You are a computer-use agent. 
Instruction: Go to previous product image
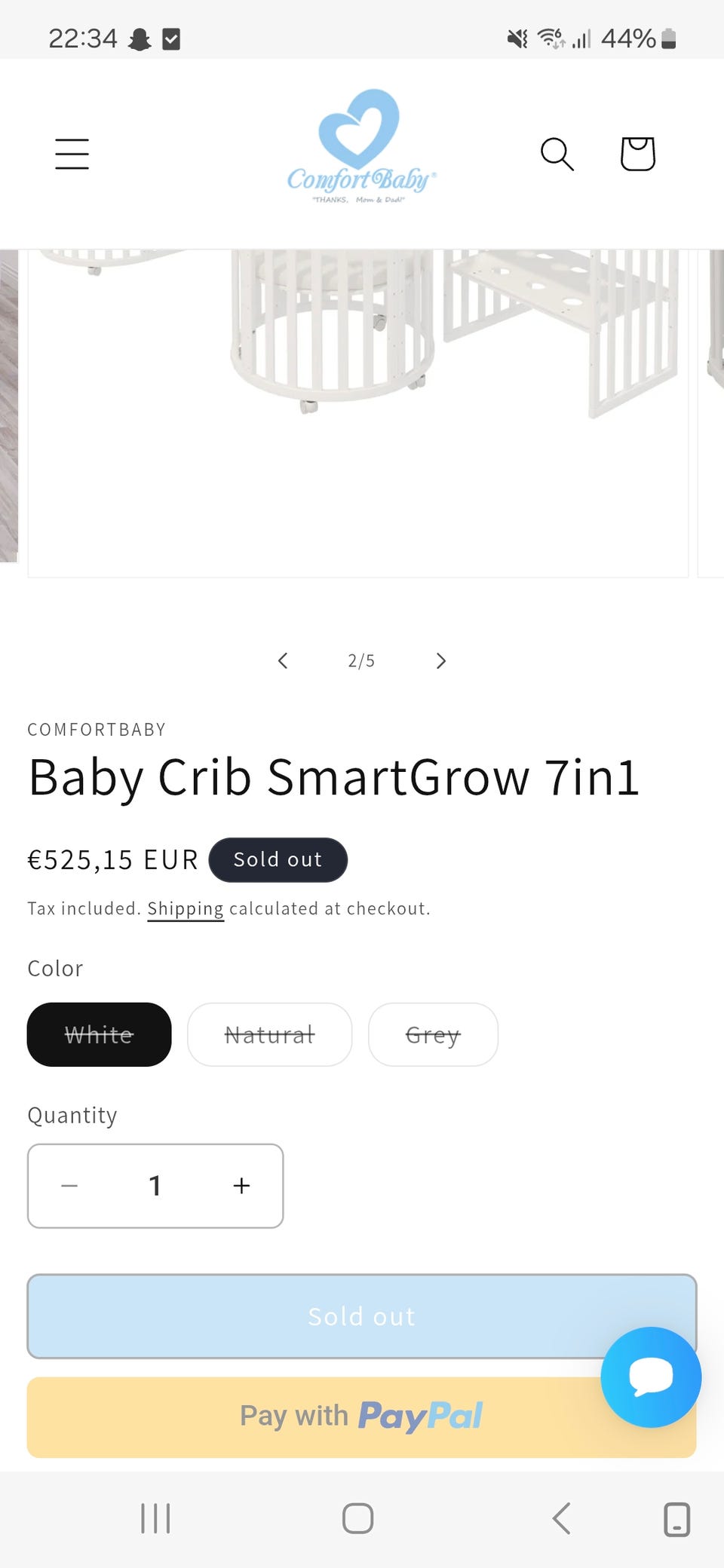coord(283,661)
